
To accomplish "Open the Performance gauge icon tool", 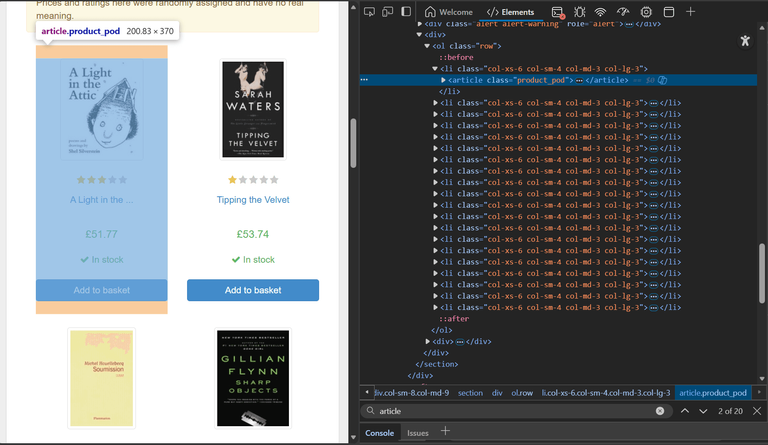I will (x=623, y=12).
